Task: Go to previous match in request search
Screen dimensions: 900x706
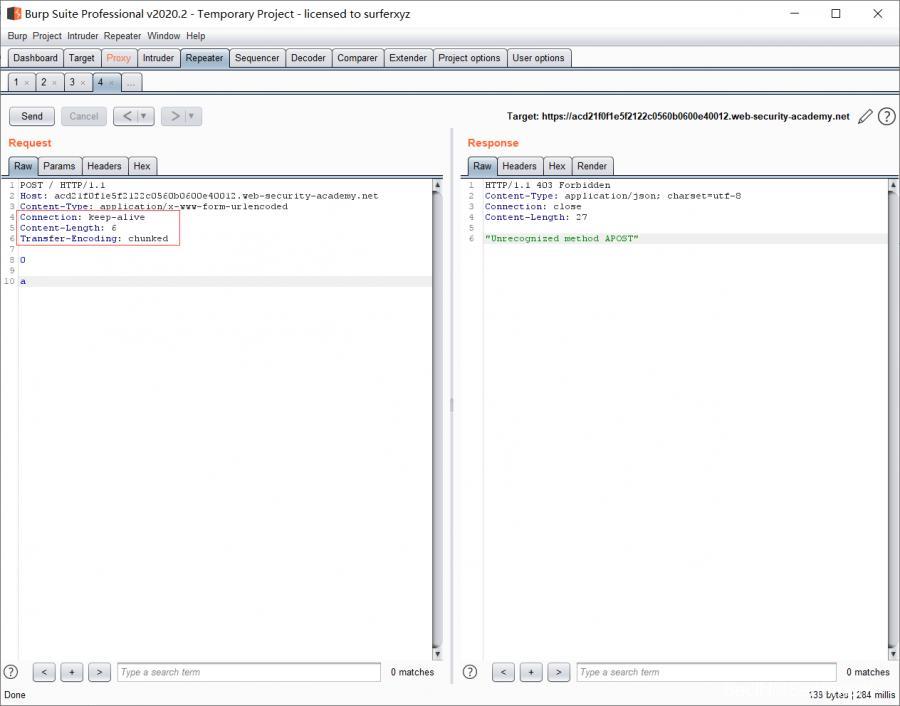Action: (x=44, y=672)
